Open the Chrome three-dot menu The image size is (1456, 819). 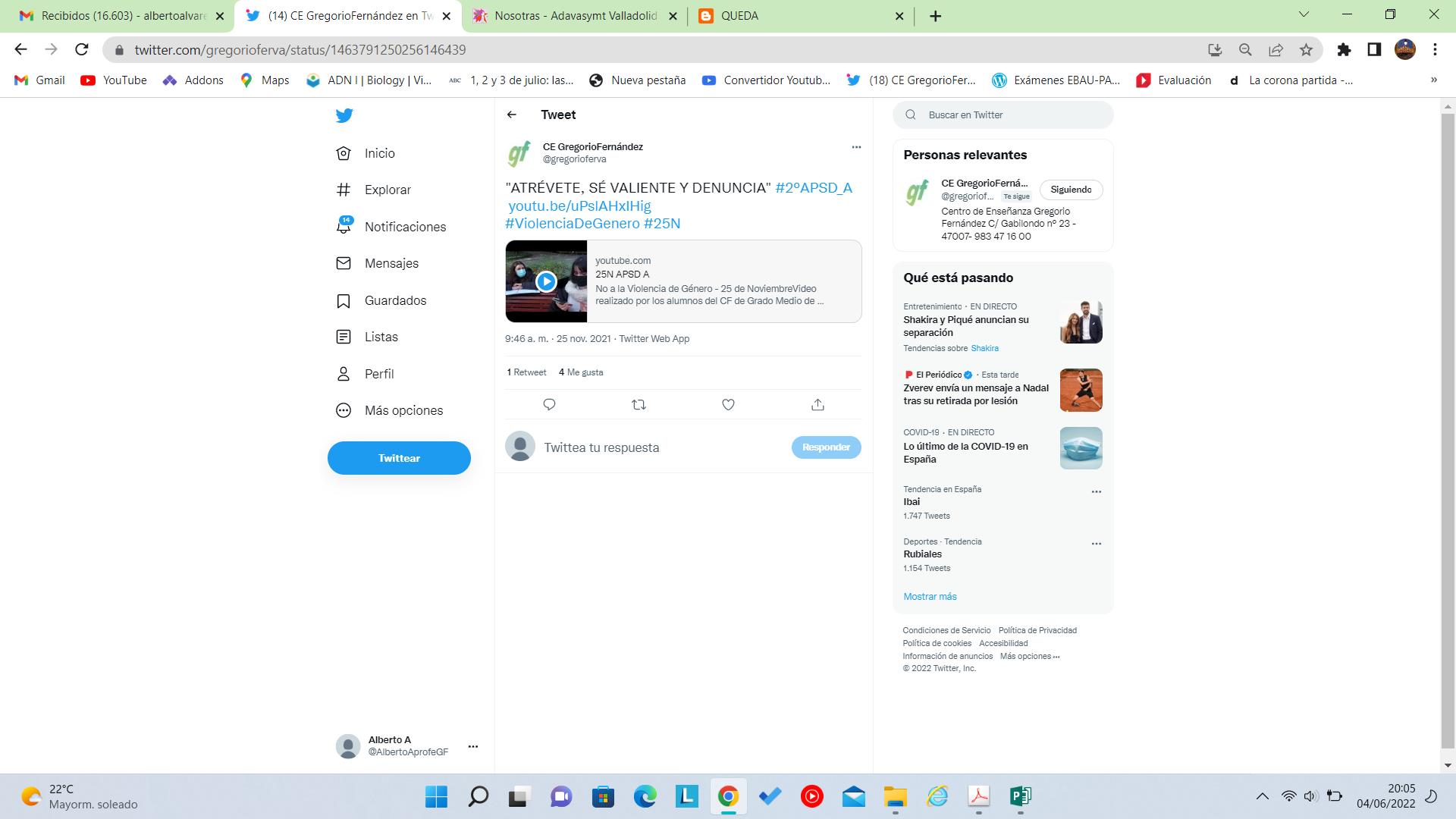click(x=1435, y=50)
